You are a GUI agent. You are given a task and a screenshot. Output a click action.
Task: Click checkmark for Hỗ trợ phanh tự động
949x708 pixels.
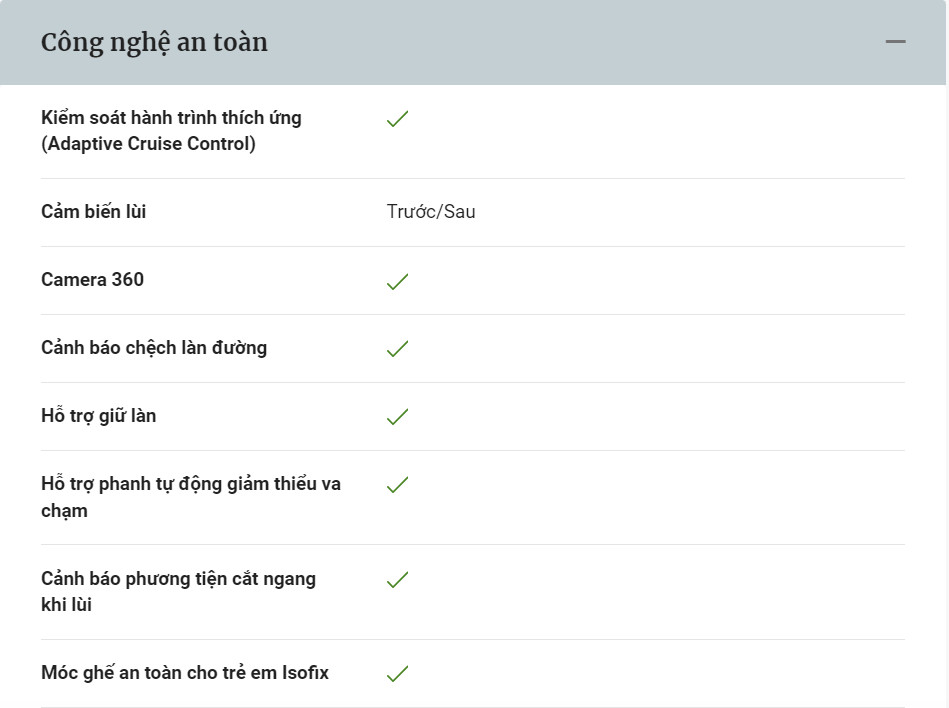(398, 485)
